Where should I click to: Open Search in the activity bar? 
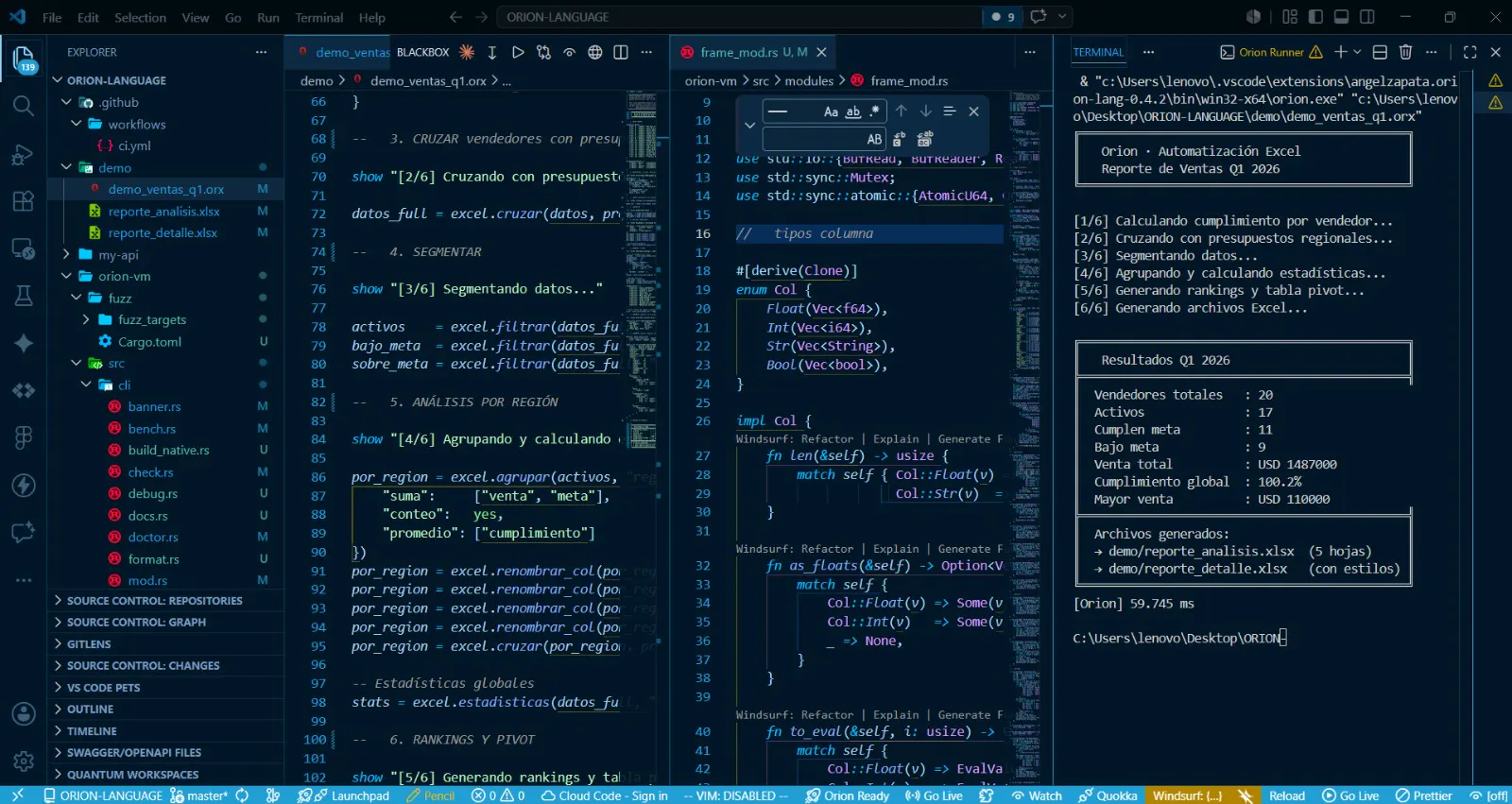(24, 106)
